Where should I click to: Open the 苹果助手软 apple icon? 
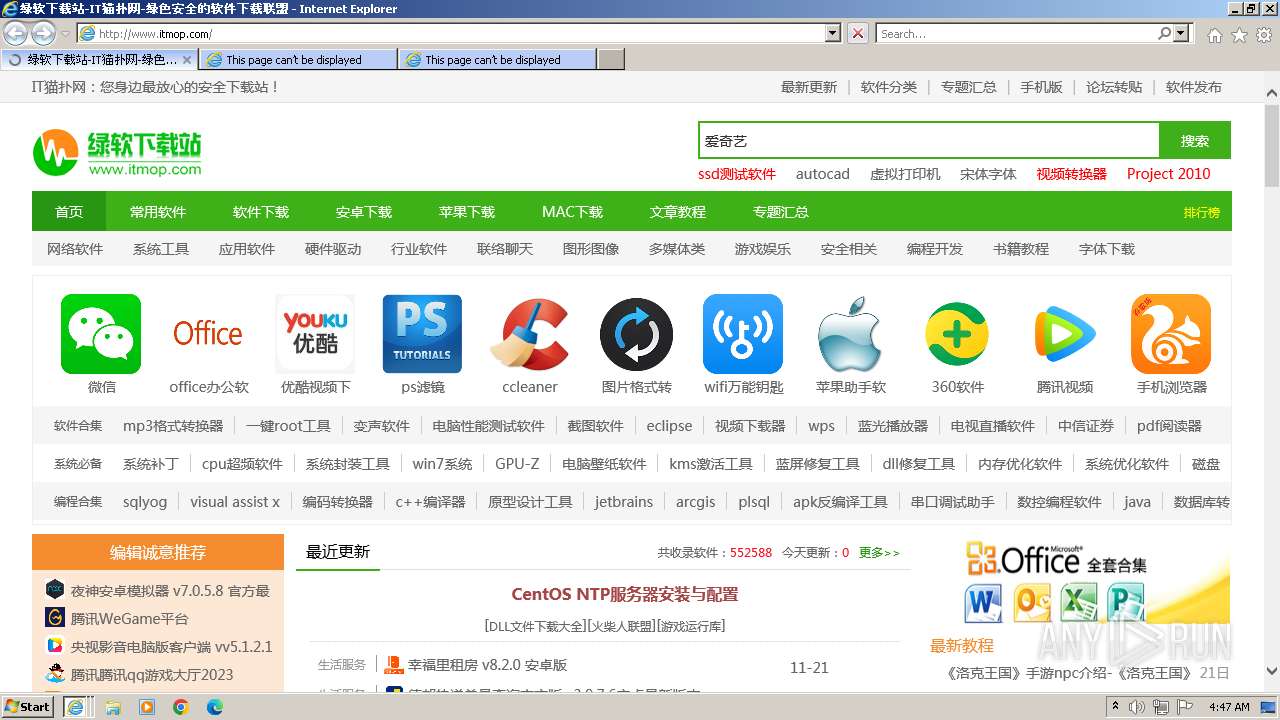click(850, 334)
